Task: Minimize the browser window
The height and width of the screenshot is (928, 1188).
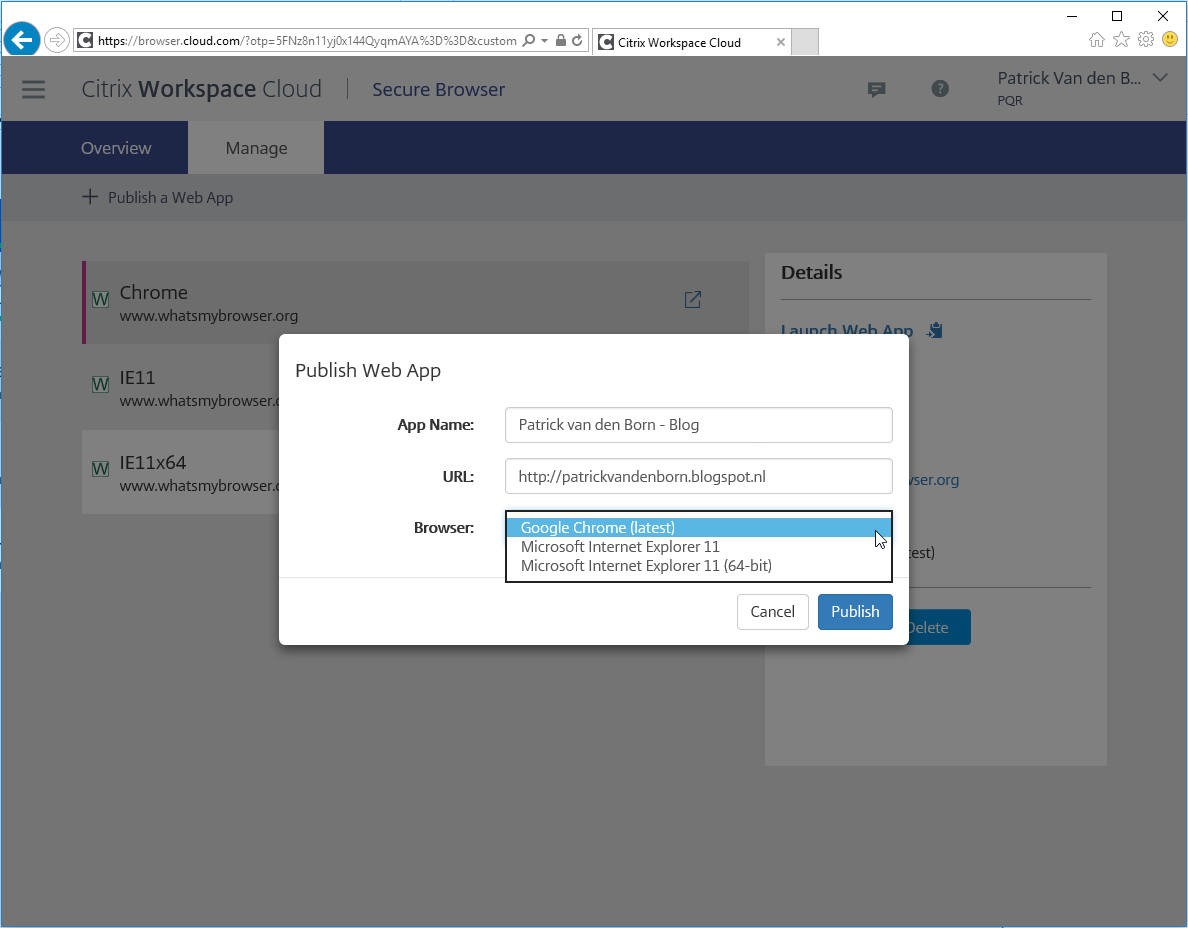Action: coord(1072,16)
